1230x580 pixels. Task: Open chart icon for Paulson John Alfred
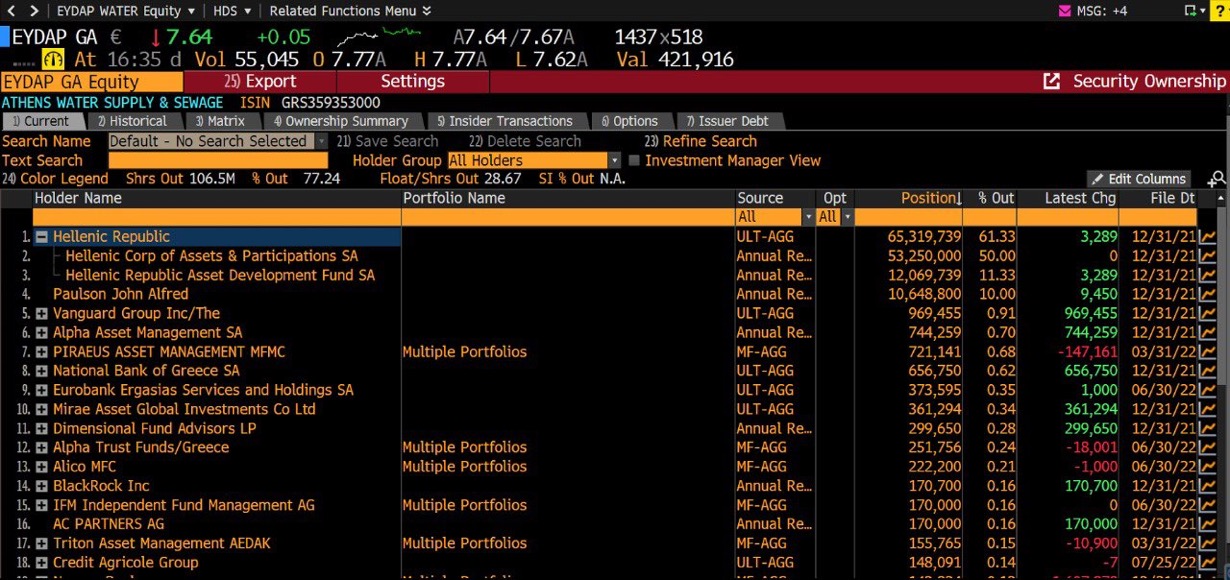pos(1208,294)
